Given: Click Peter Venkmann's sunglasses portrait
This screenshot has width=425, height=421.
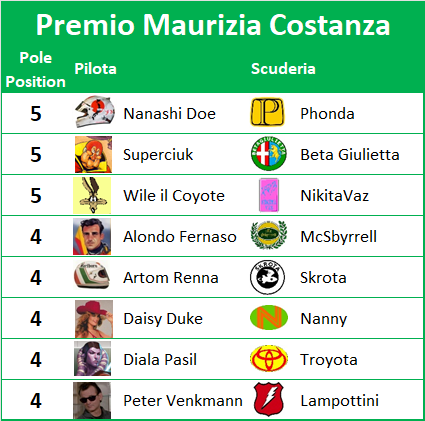Looking at the screenshot, I should point(92,400).
